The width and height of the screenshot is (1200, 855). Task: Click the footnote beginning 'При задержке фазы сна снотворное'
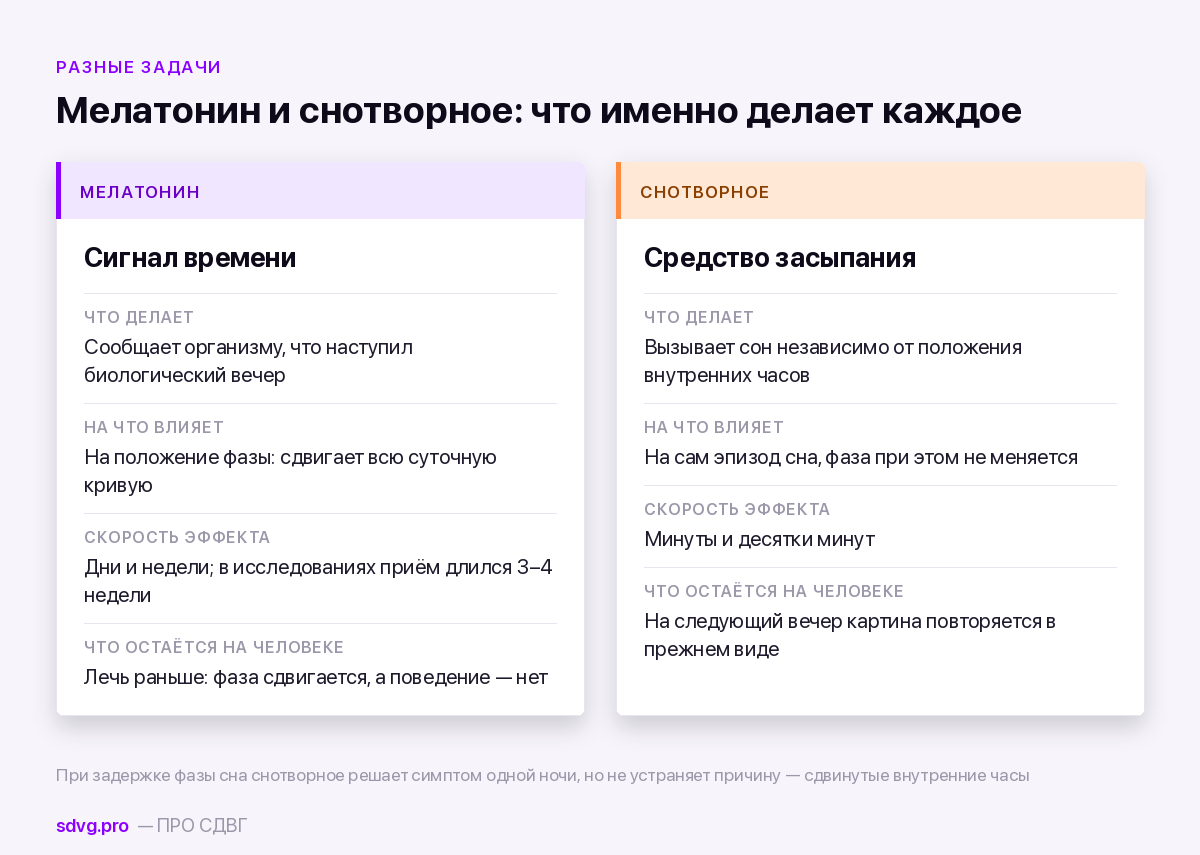[x=543, y=775]
